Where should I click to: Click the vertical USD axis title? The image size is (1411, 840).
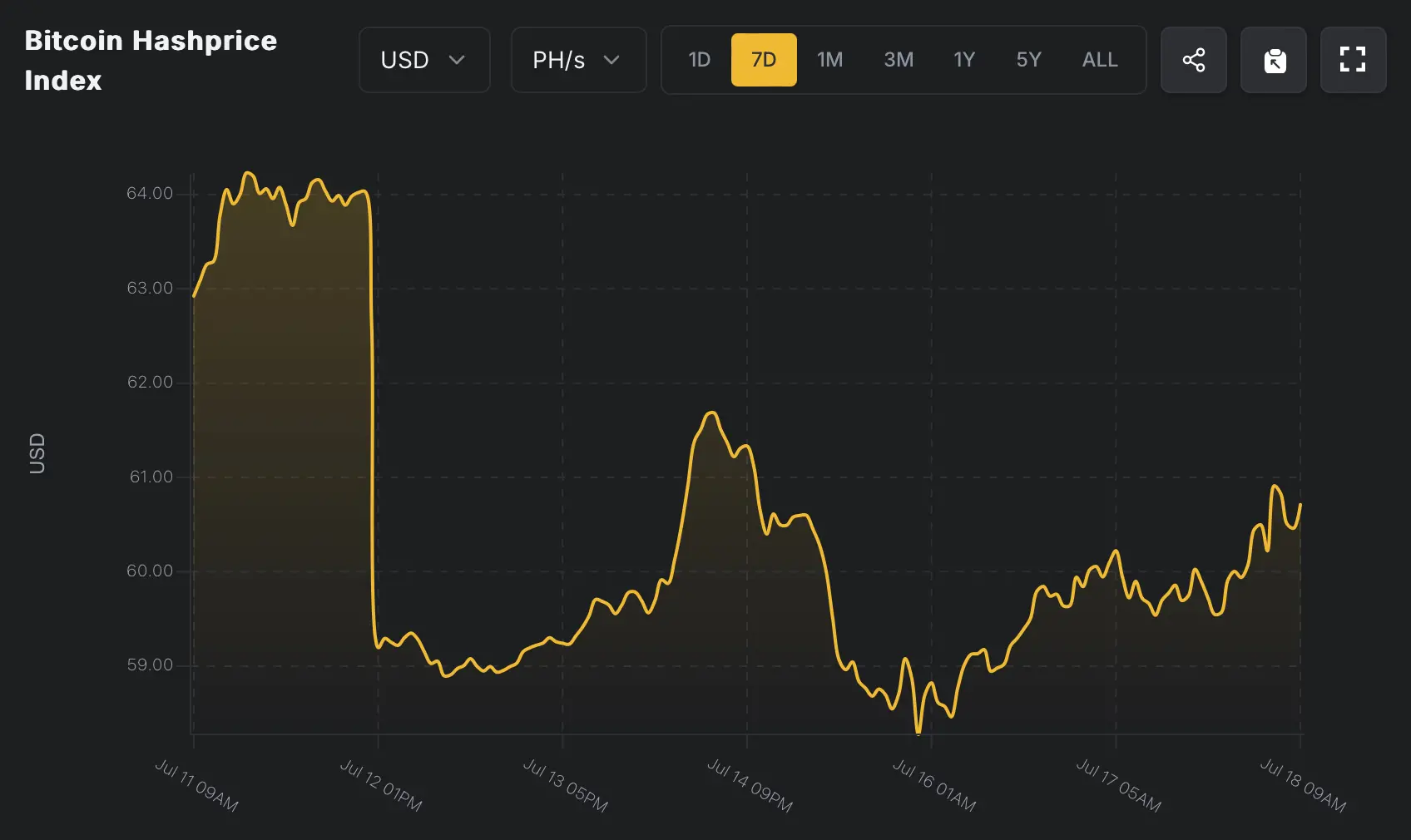click(37, 453)
